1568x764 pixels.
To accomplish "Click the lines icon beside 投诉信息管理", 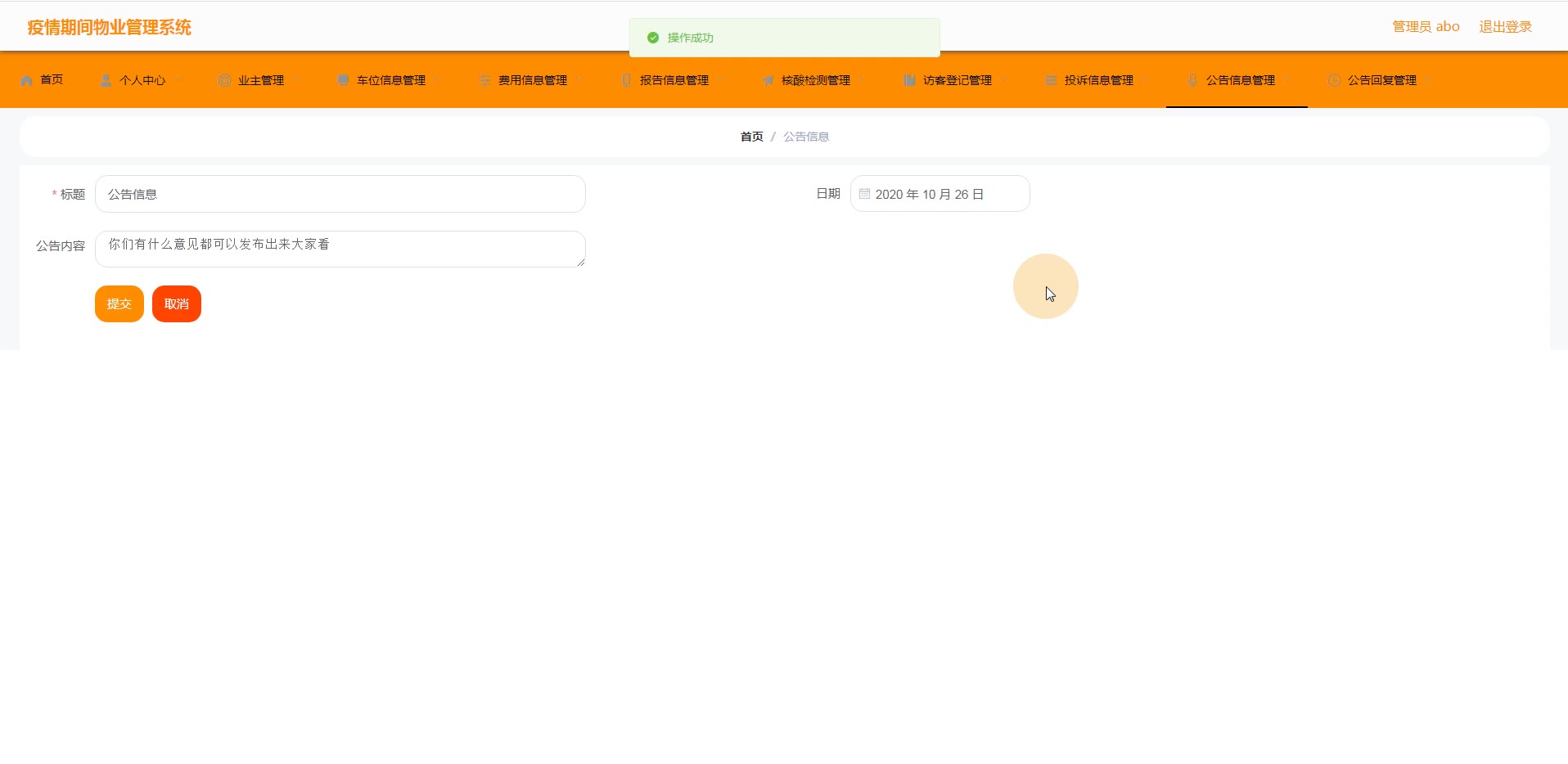I will (x=1051, y=80).
